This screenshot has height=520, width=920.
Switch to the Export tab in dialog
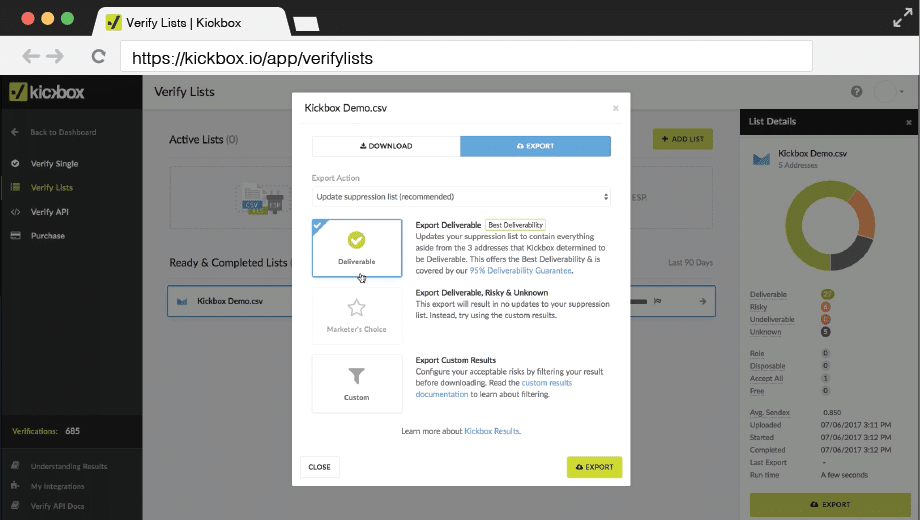pyautogui.click(x=535, y=146)
